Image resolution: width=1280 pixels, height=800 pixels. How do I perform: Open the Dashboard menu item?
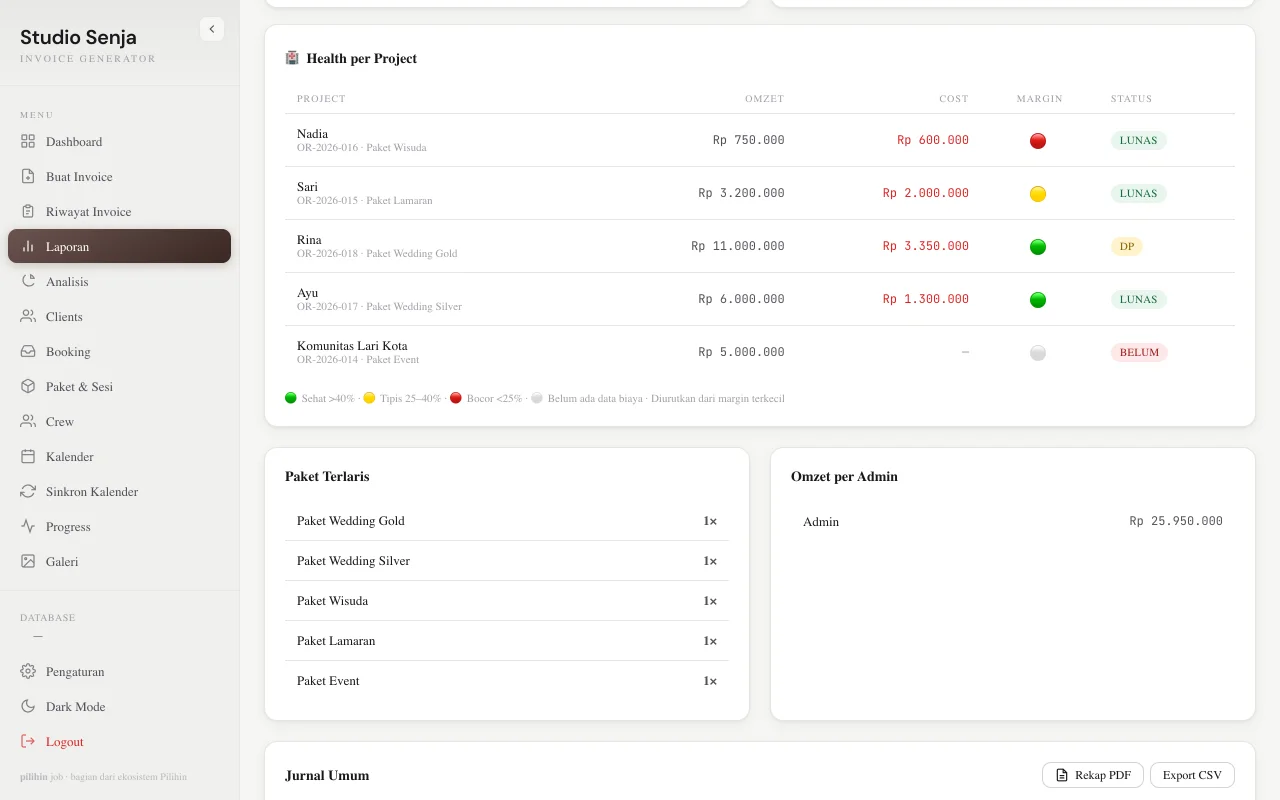[119, 142]
